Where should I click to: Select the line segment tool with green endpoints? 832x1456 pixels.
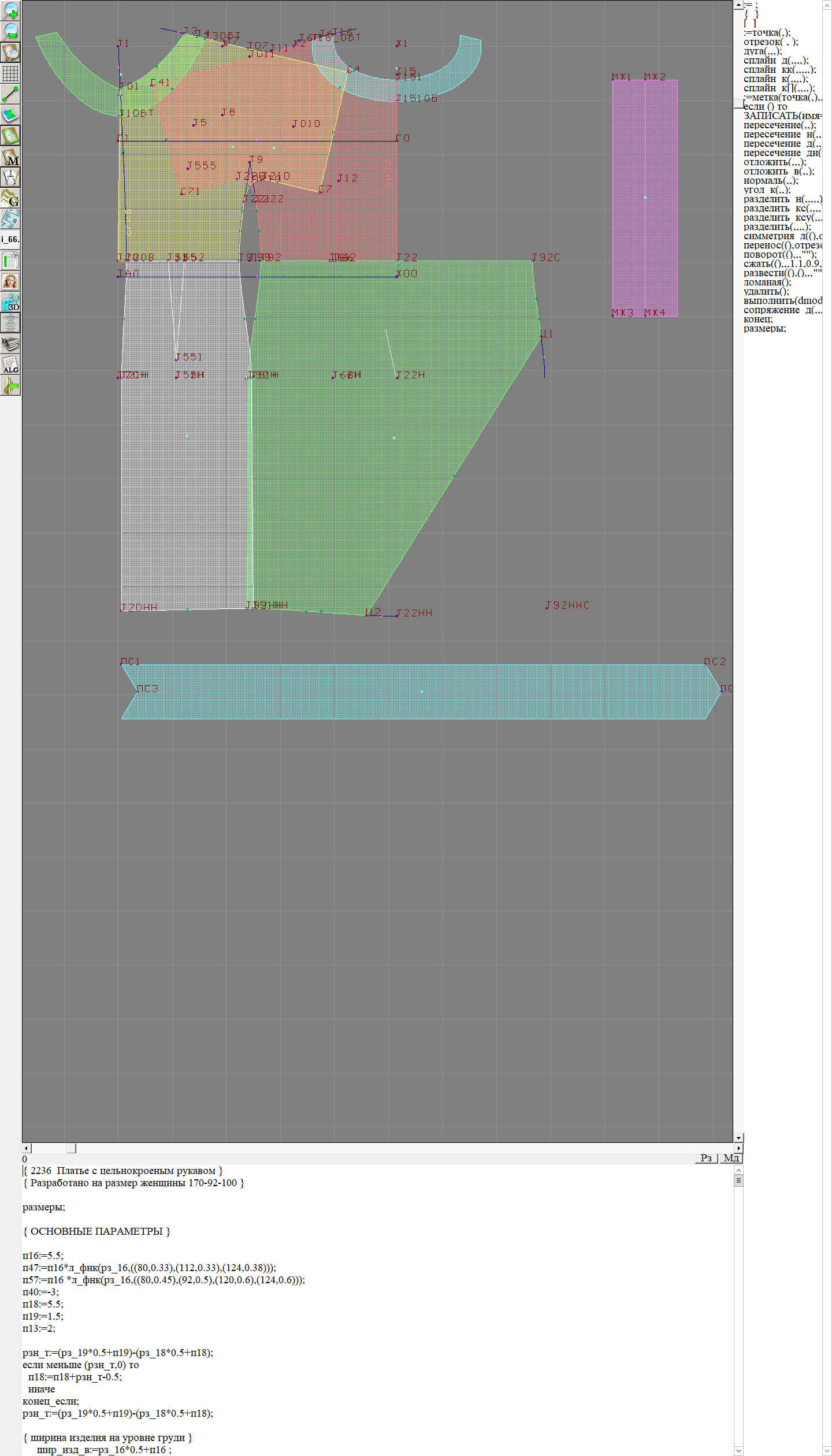10,94
